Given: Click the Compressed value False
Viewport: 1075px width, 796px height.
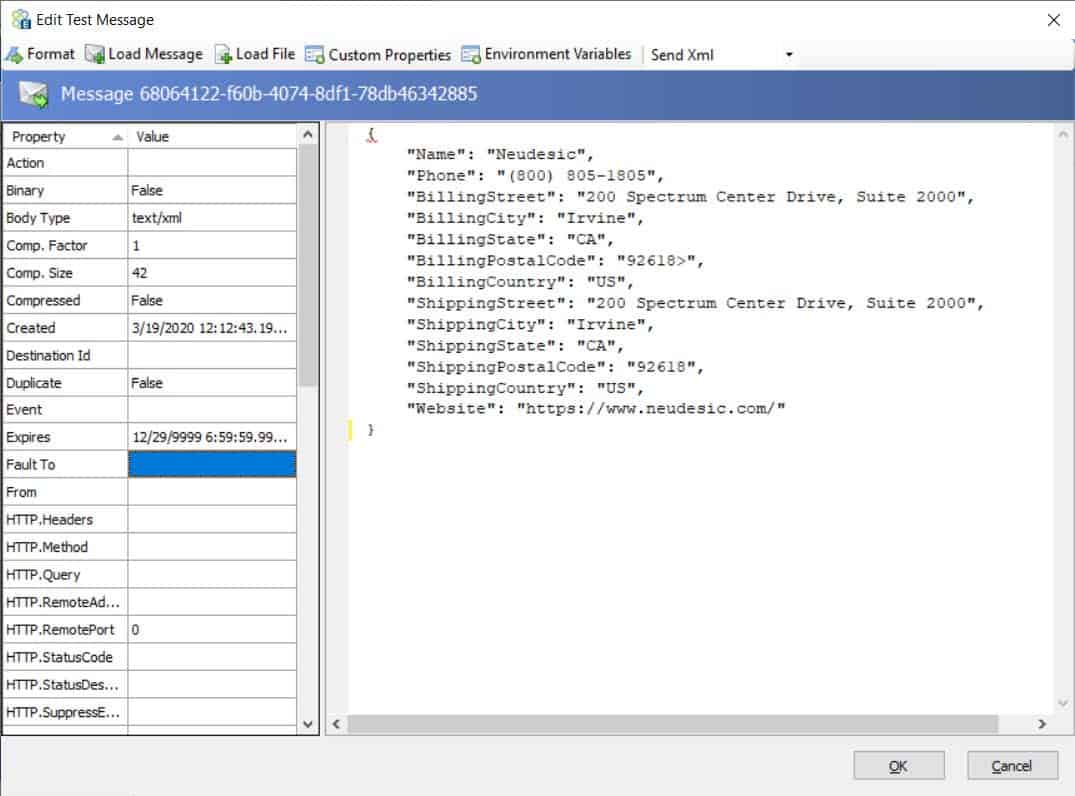Looking at the screenshot, I should [147, 300].
